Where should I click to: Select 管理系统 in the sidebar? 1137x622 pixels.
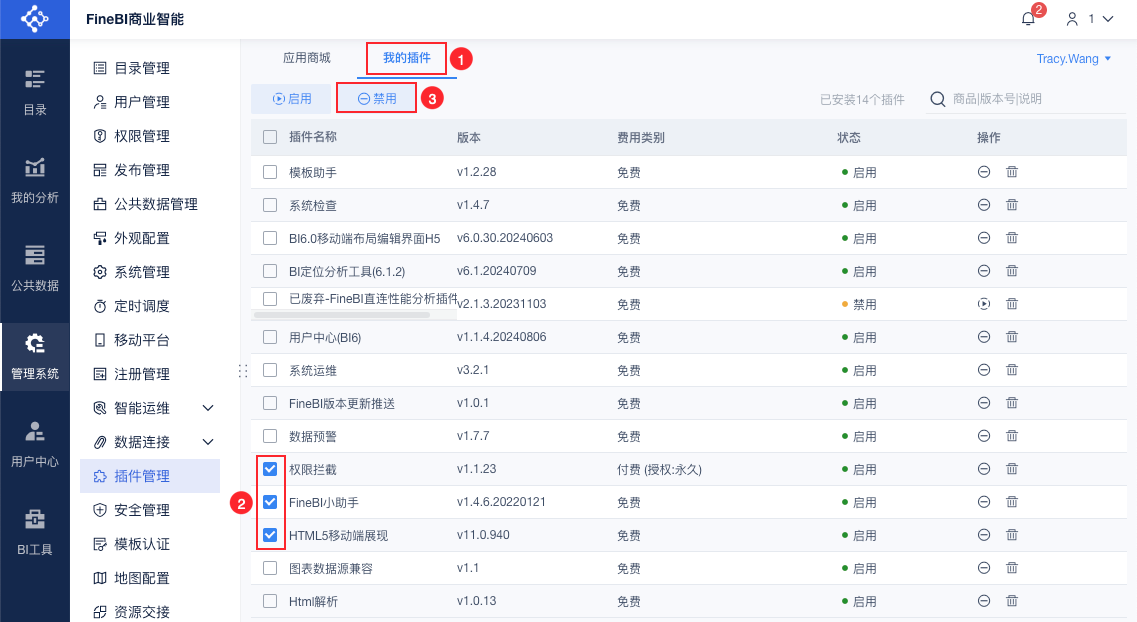point(35,357)
